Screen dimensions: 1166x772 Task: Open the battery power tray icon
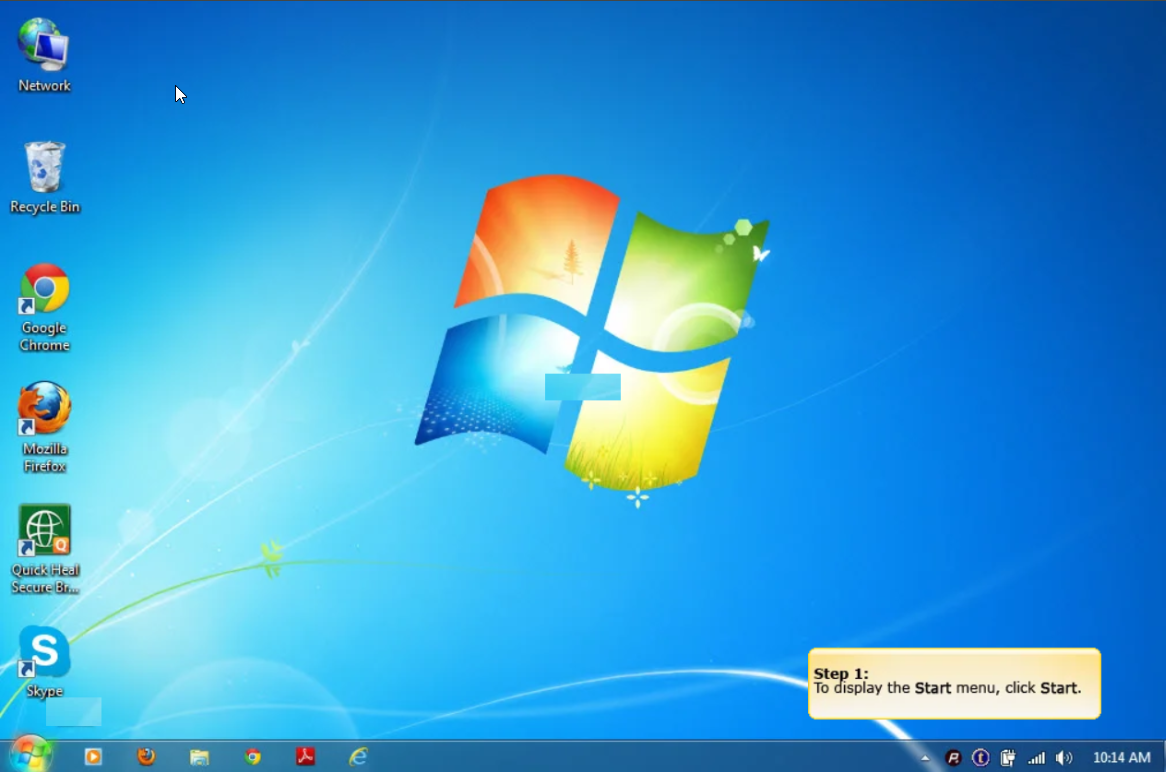point(1009,758)
